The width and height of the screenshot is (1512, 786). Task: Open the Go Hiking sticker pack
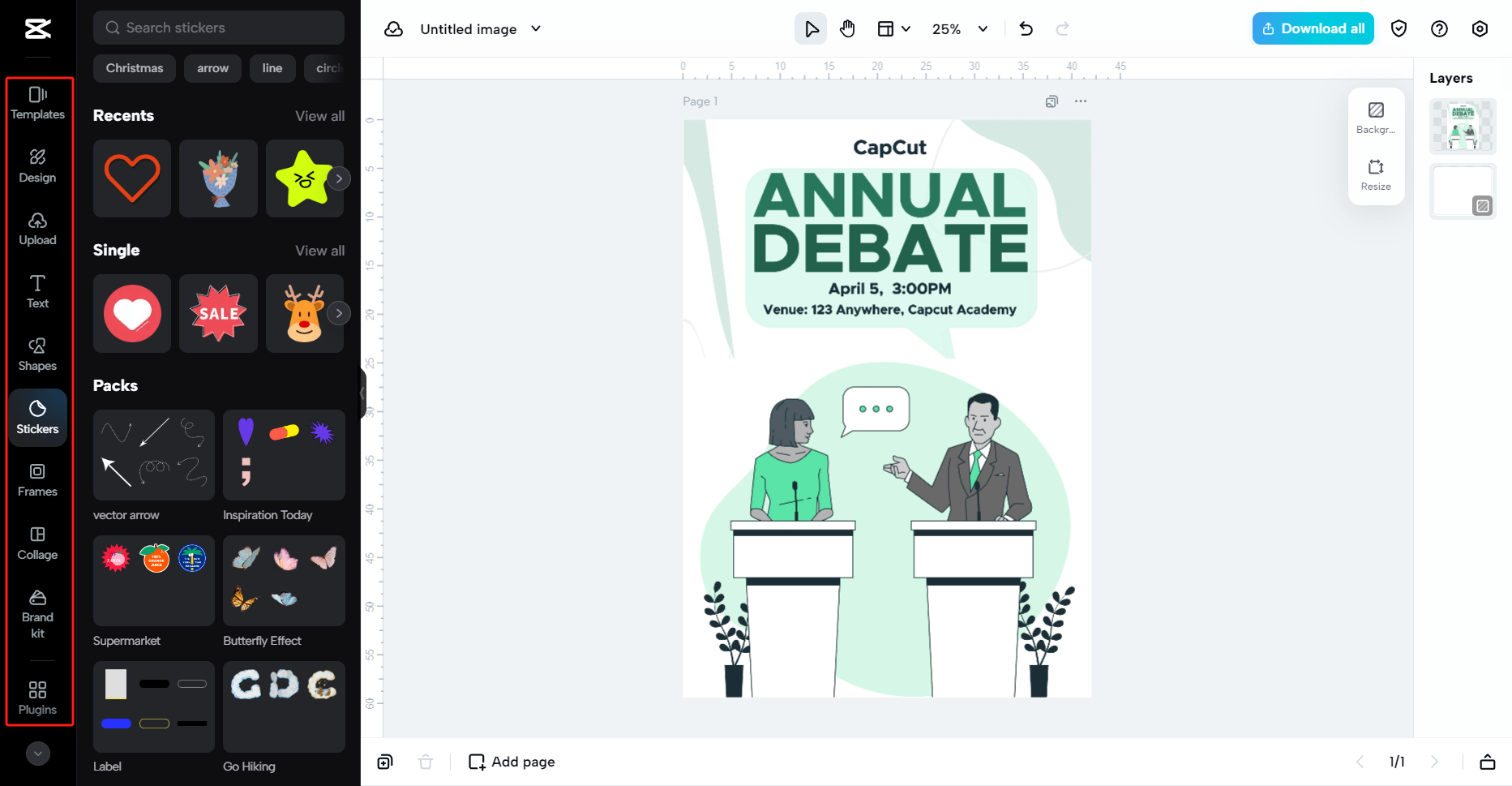pyautogui.click(x=284, y=707)
